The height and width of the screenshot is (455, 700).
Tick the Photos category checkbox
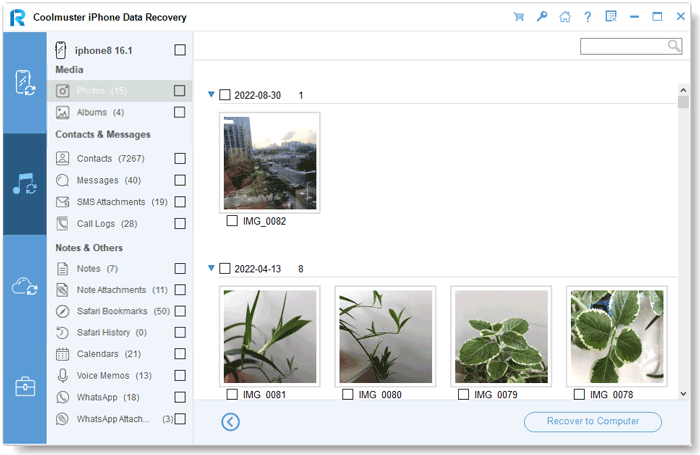pos(179,91)
